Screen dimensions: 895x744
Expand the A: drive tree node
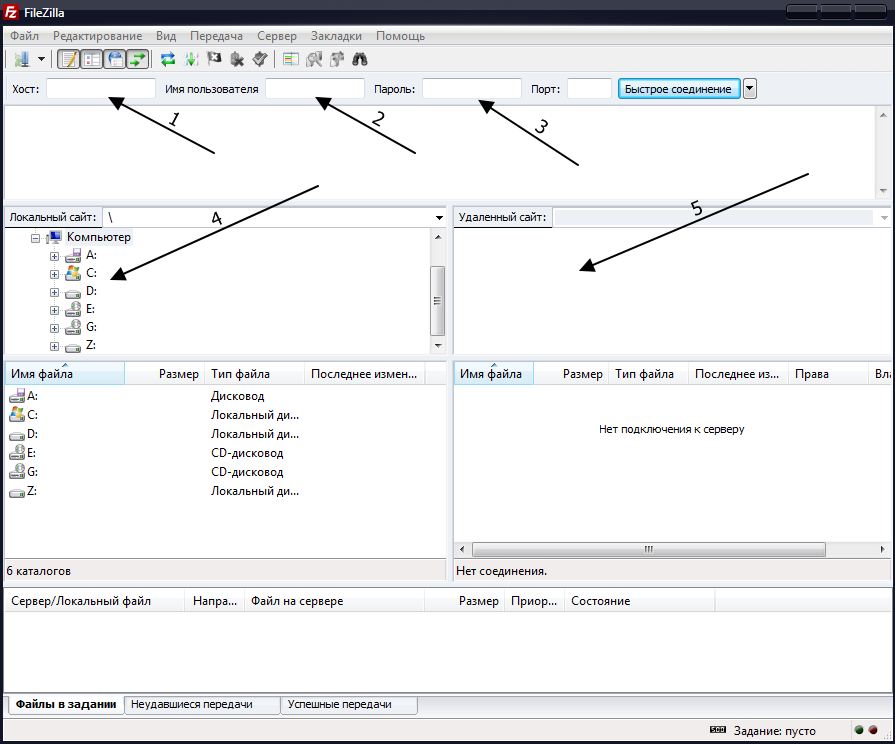click(54, 256)
